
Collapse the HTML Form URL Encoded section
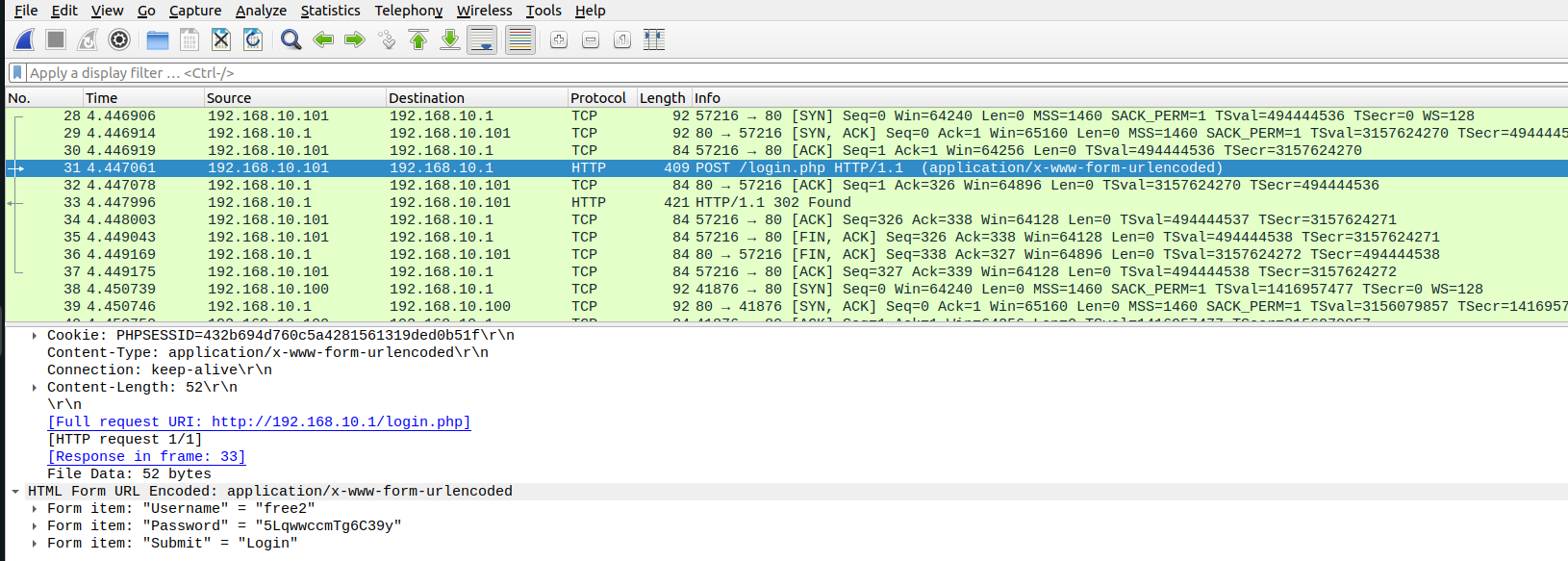pyautogui.click(x=15, y=492)
